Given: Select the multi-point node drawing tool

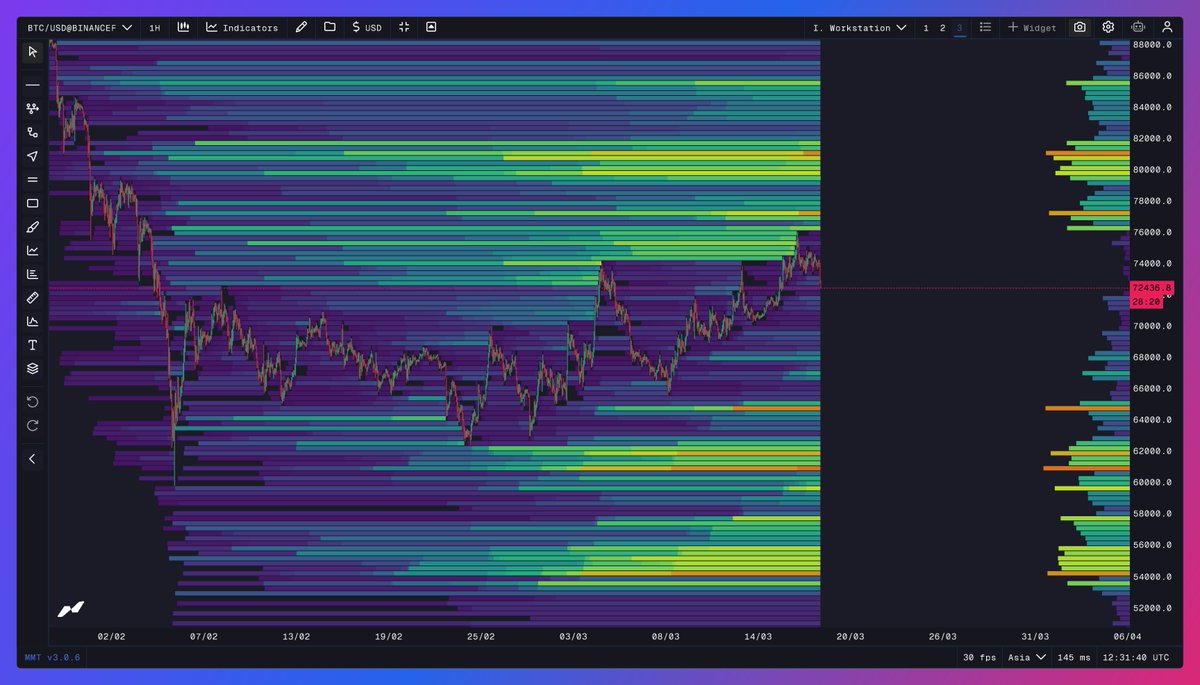Looking at the screenshot, I should click(x=32, y=108).
